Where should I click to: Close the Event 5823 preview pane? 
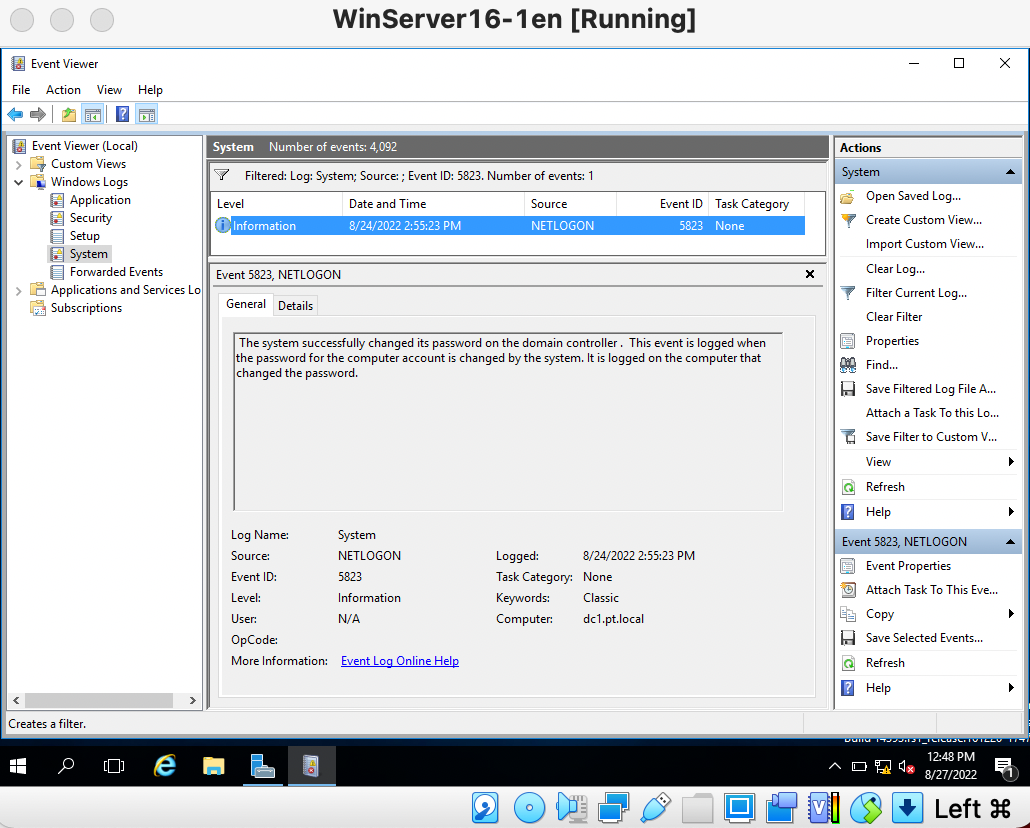point(810,275)
